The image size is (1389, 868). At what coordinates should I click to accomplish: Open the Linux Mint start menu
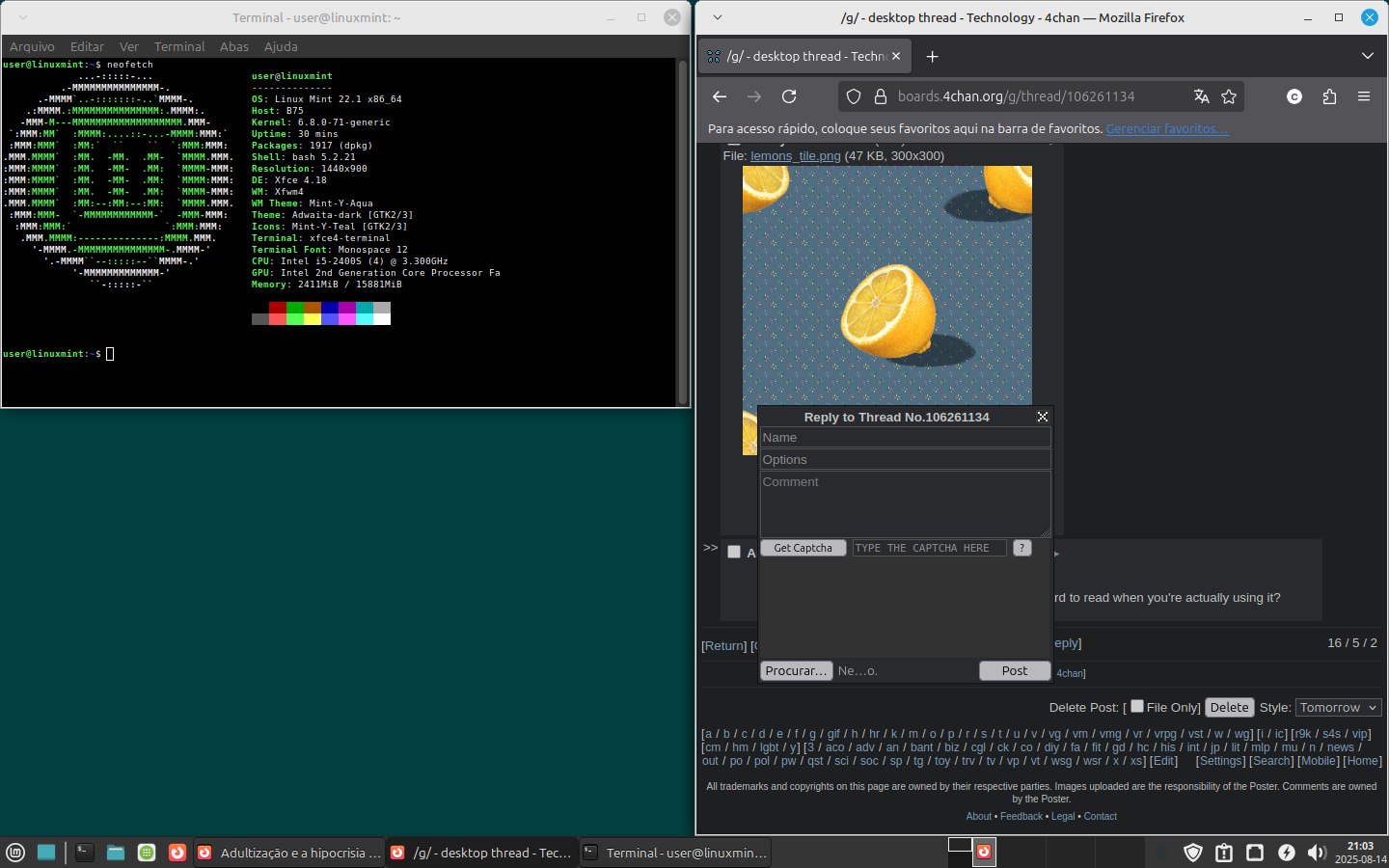(15, 853)
